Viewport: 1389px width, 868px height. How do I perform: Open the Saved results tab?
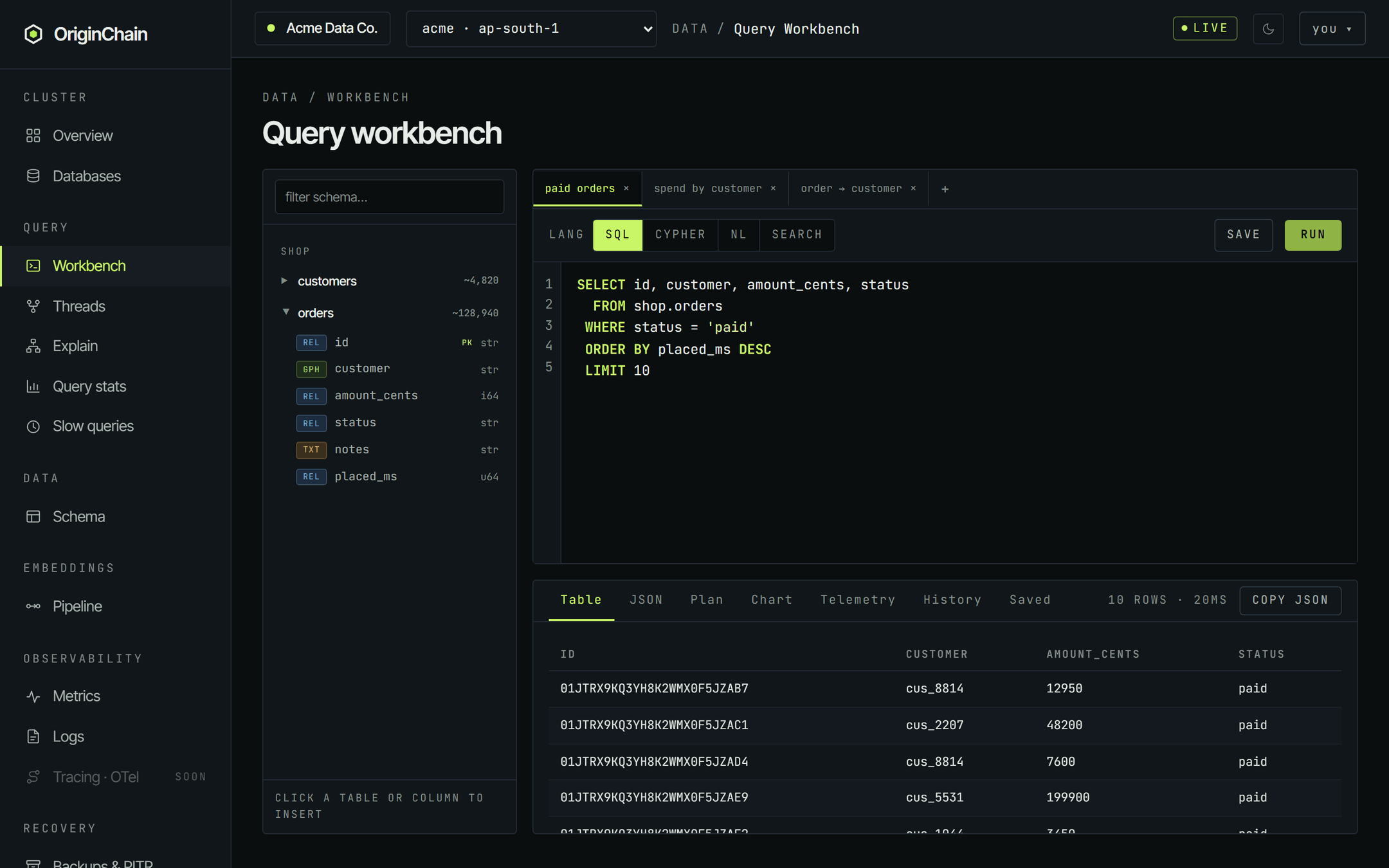(x=1030, y=600)
